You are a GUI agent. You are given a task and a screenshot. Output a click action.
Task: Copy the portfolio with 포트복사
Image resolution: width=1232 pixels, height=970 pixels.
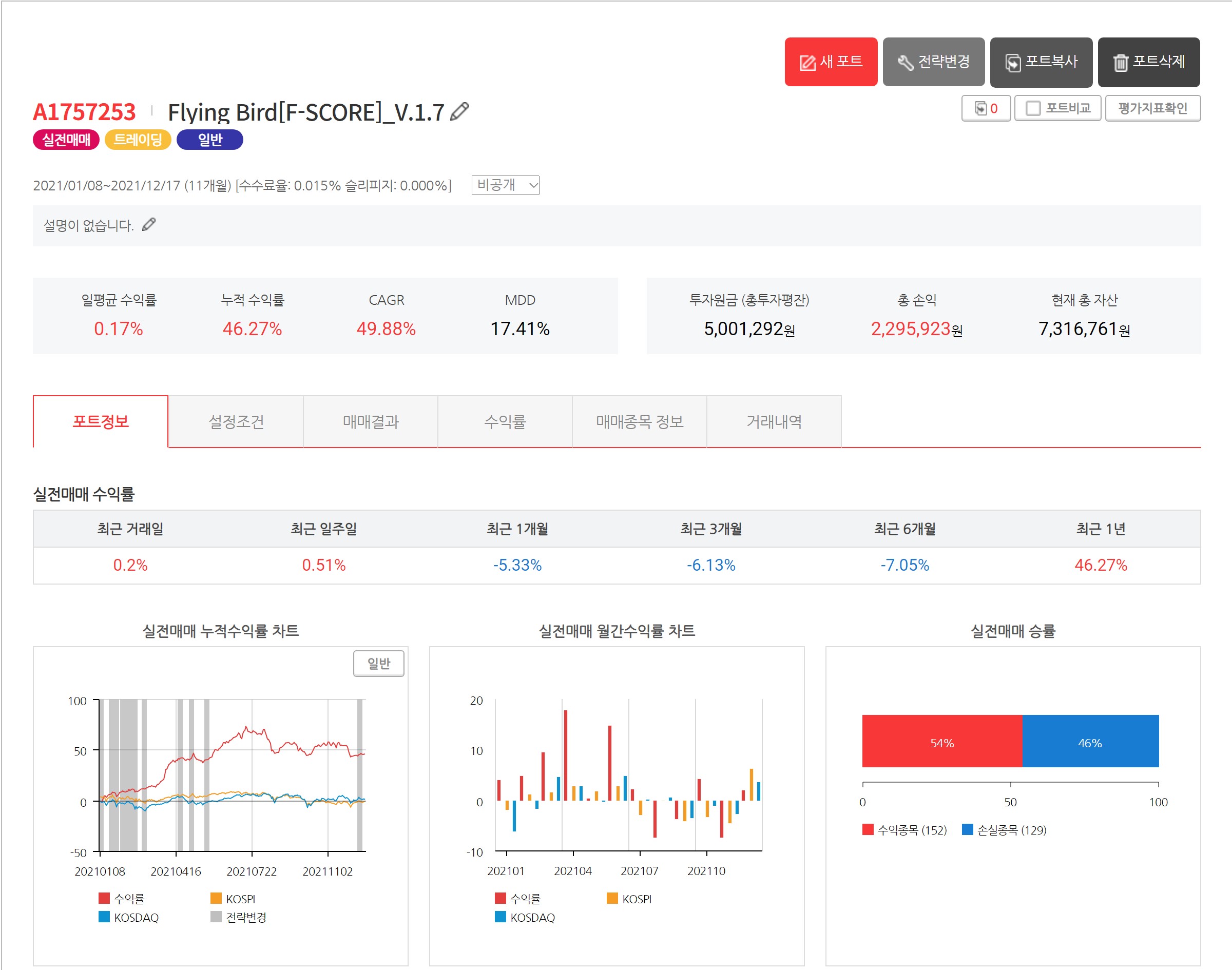pyautogui.click(x=1041, y=62)
